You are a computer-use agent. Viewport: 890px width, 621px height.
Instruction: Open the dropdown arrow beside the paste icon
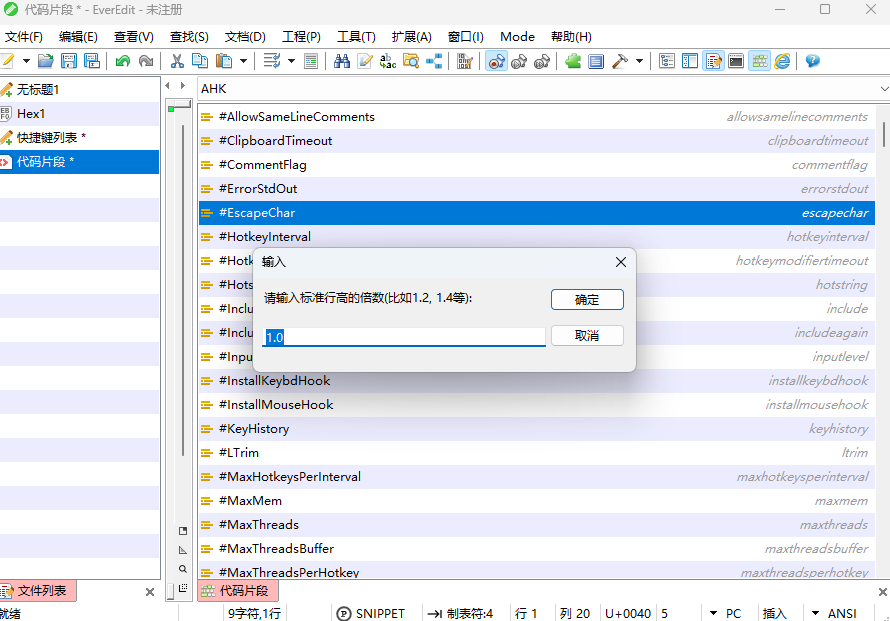point(243,61)
